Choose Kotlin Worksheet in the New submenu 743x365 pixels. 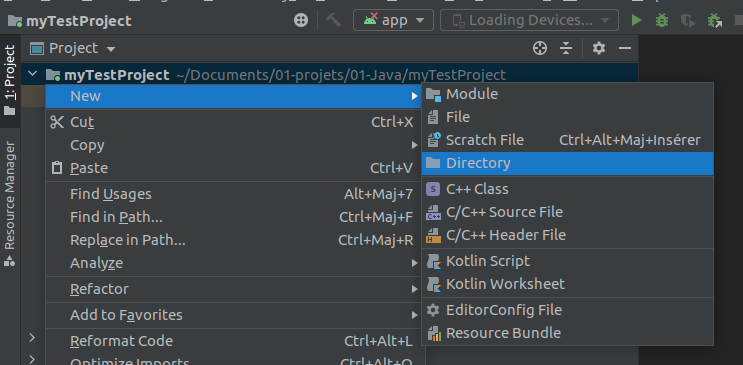(567, 284)
